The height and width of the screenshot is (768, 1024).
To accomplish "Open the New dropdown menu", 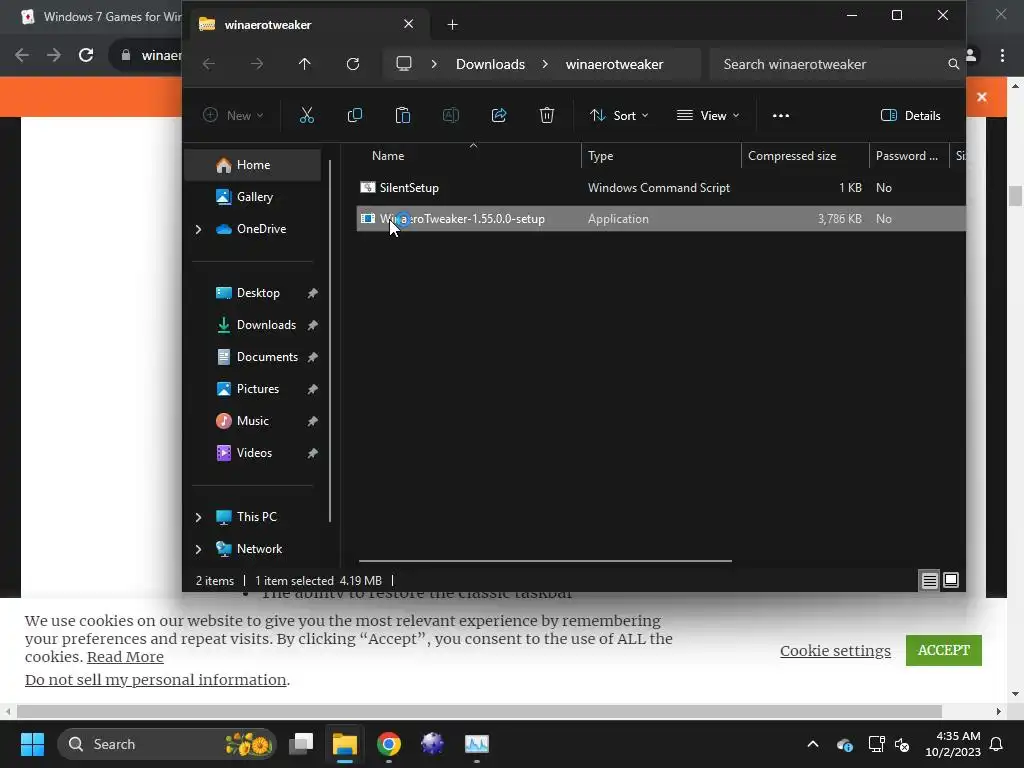I will 232,116.
